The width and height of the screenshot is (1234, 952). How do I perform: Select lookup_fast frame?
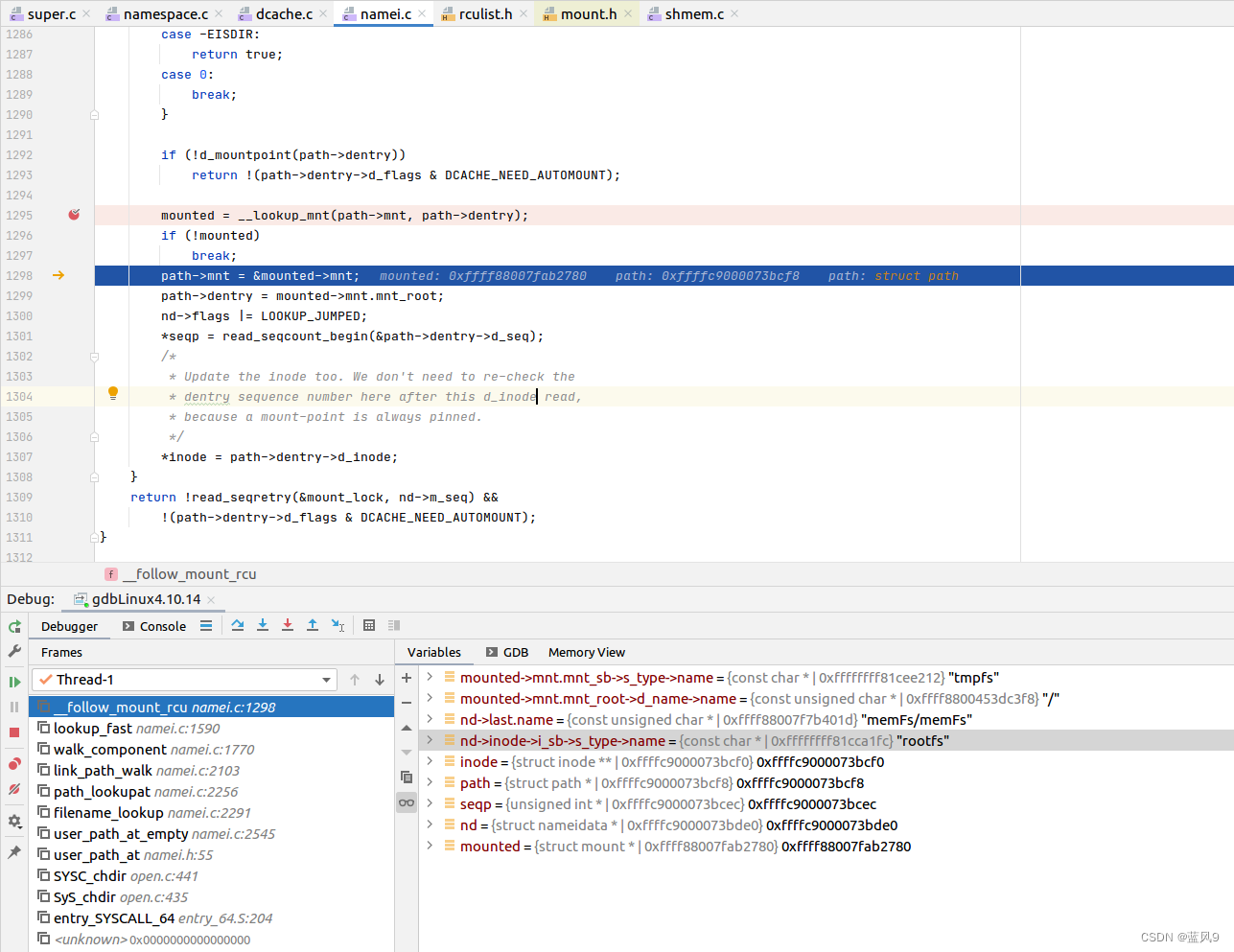click(212, 728)
